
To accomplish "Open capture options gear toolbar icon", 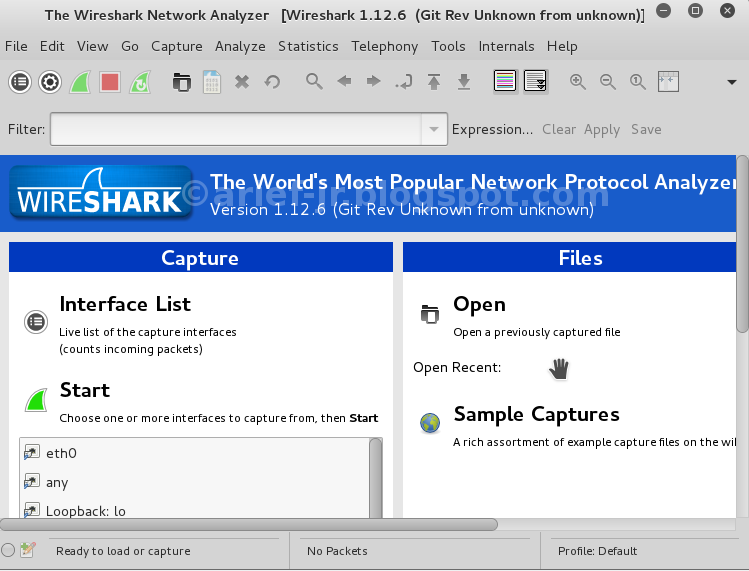I will [x=50, y=82].
